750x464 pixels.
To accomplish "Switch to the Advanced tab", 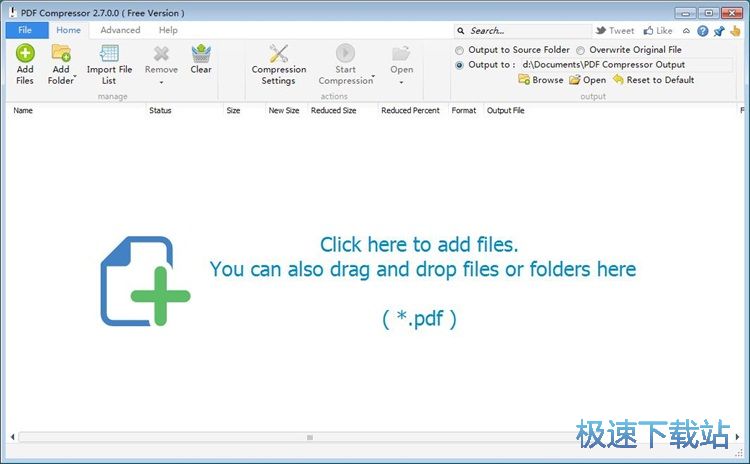I will point(120,30).
